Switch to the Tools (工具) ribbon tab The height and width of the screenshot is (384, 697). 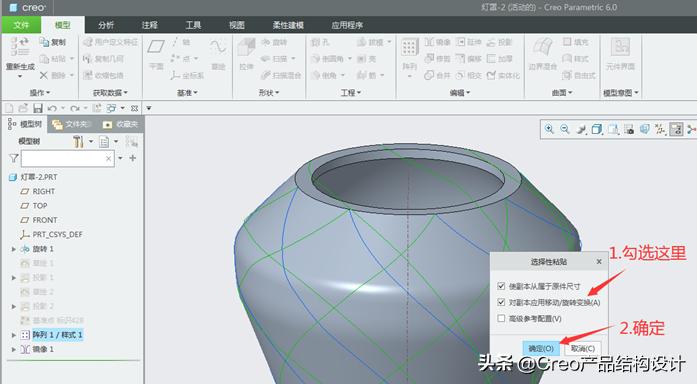193,25
